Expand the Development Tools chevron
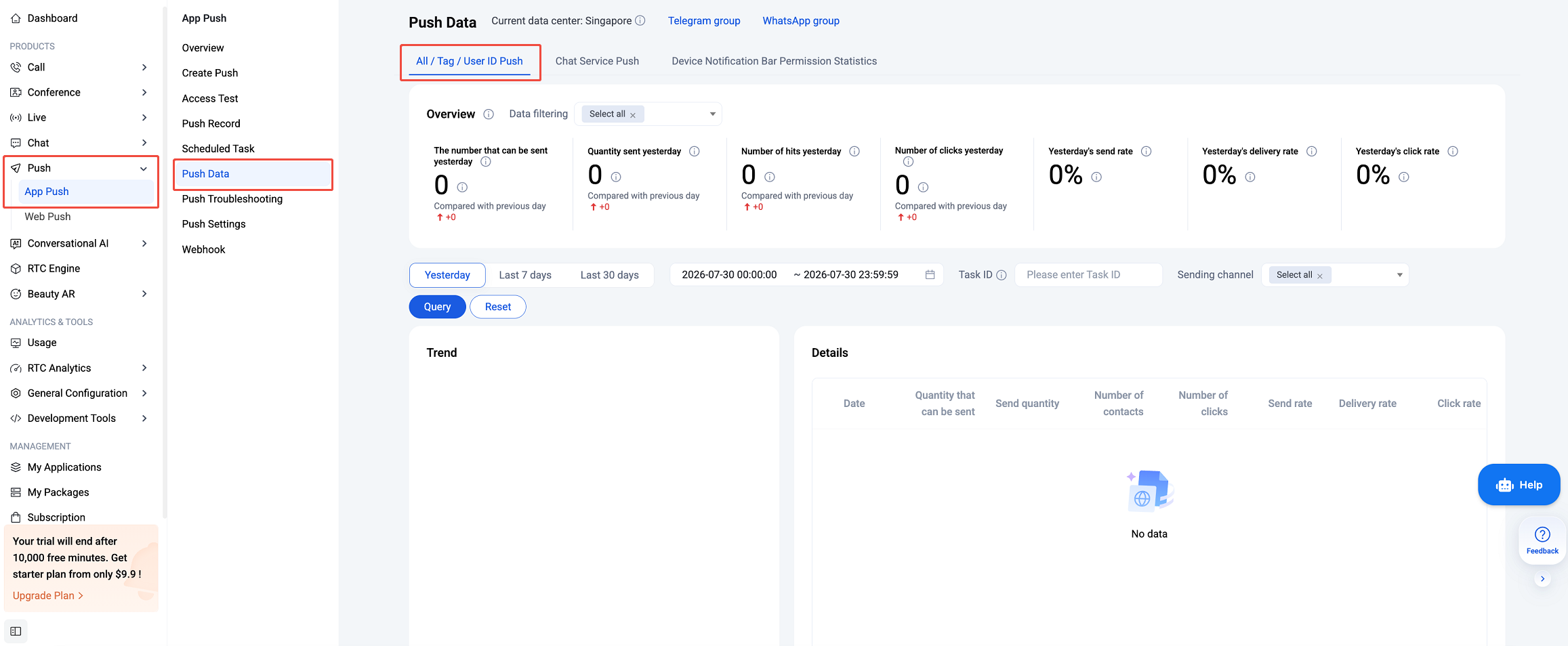The width and height of the screenshot is (1568, 646). pyautogui.click(x=144, y=418)
